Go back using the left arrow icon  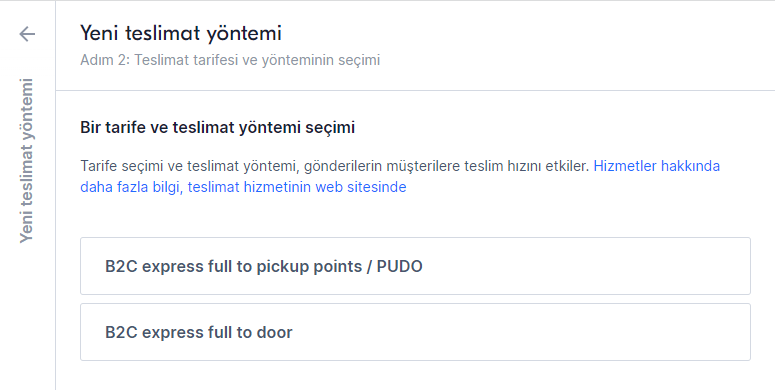(x=27, y=34)
